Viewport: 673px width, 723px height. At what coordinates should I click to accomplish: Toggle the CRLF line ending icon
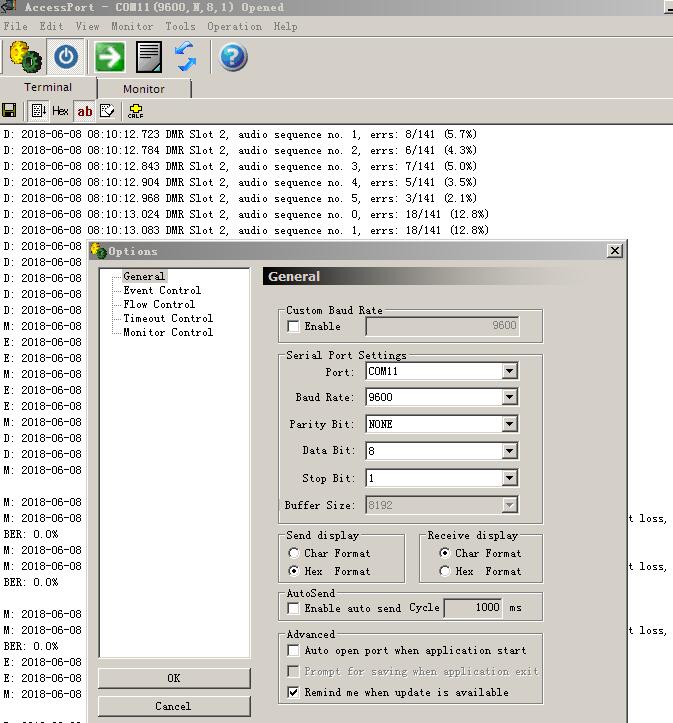pos(136,111)
